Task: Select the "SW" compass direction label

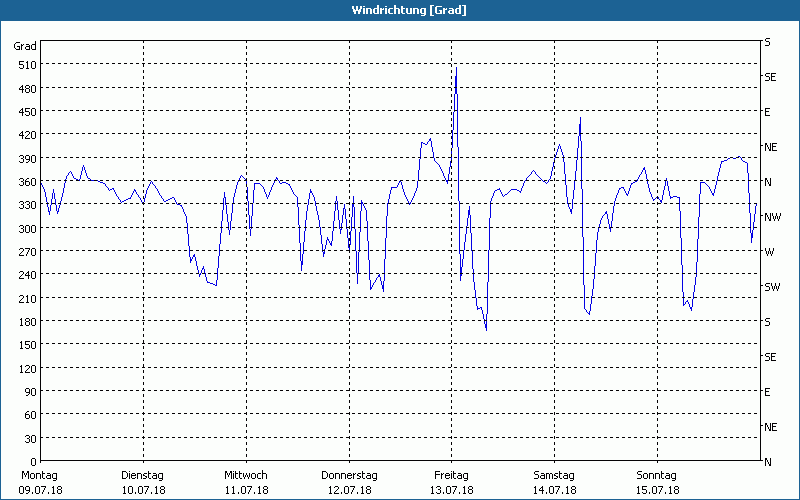Action: 772,287
